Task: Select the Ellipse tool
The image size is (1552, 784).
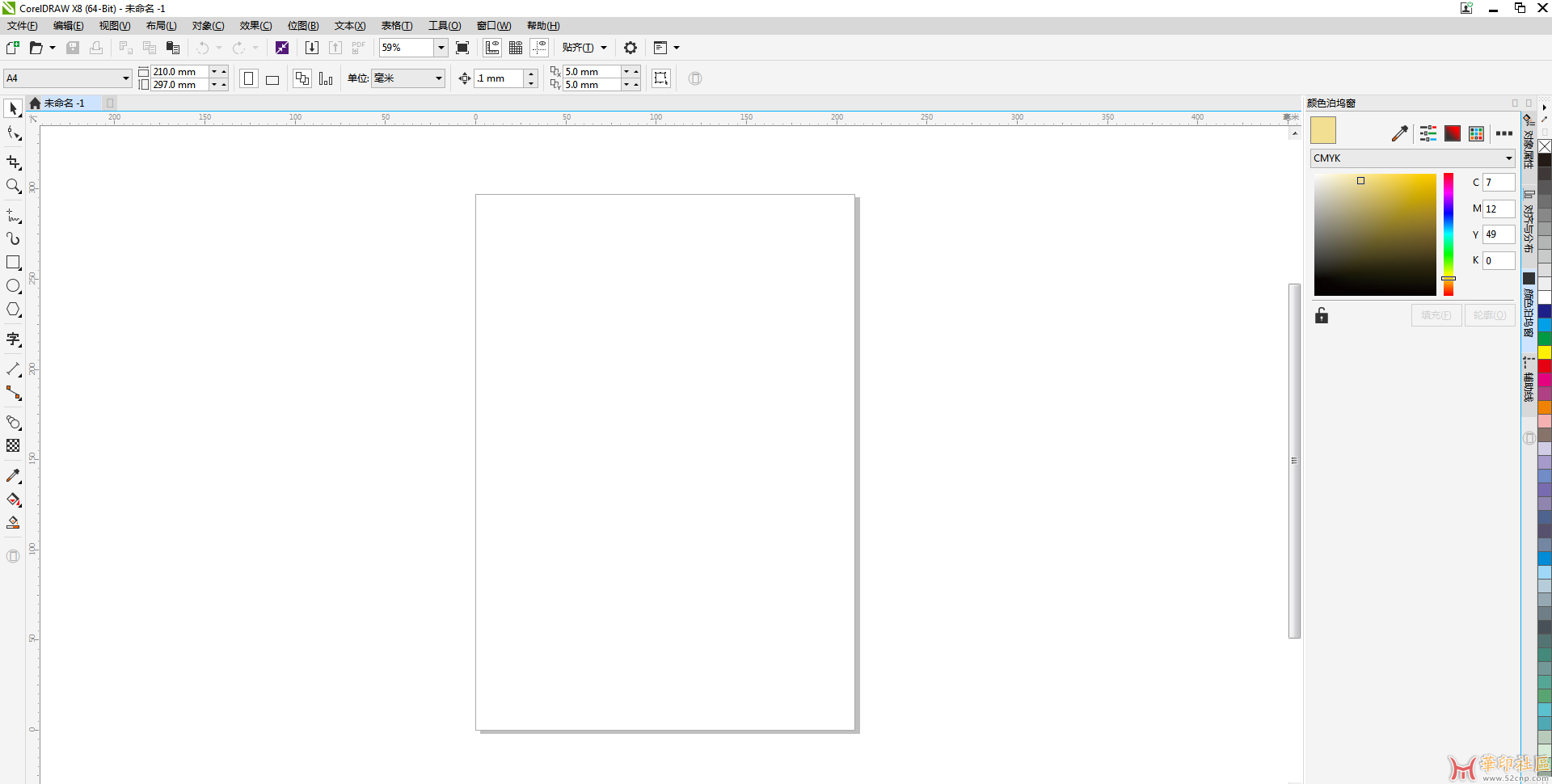Action: coord(13,286)
